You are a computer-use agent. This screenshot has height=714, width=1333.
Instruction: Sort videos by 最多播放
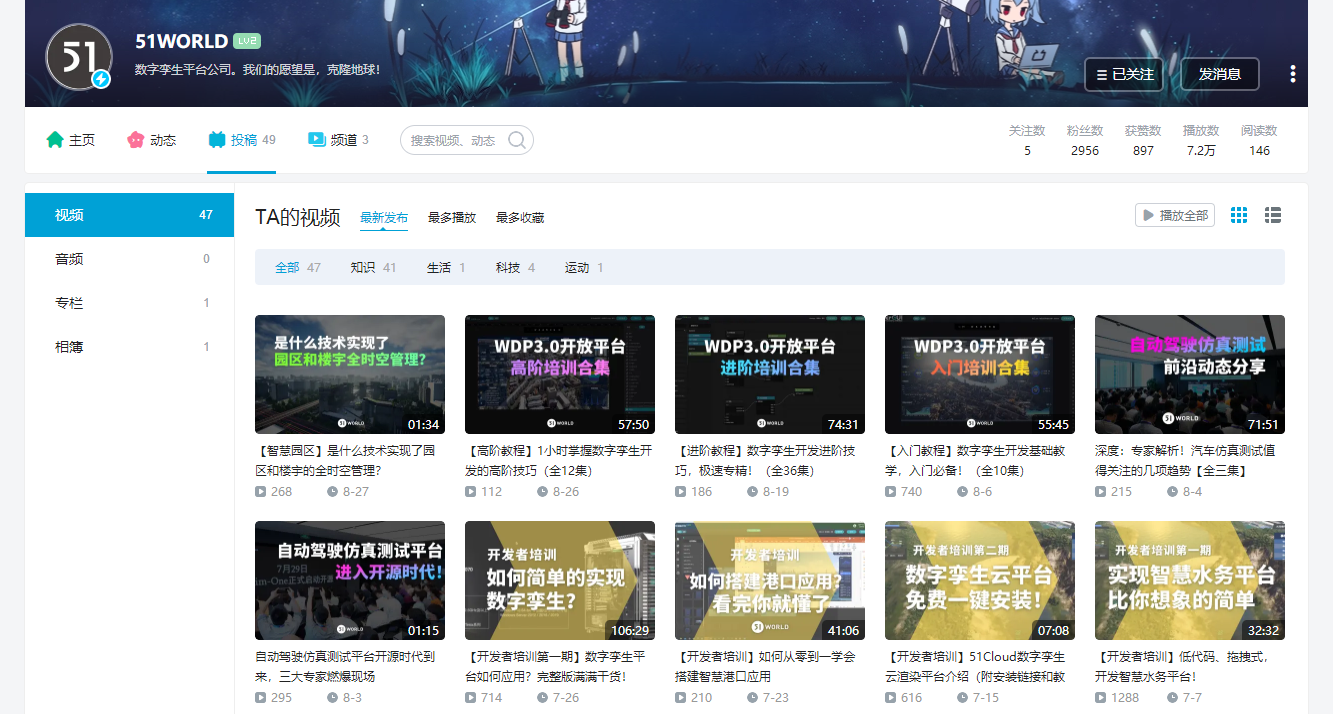(x=452, y=218)
